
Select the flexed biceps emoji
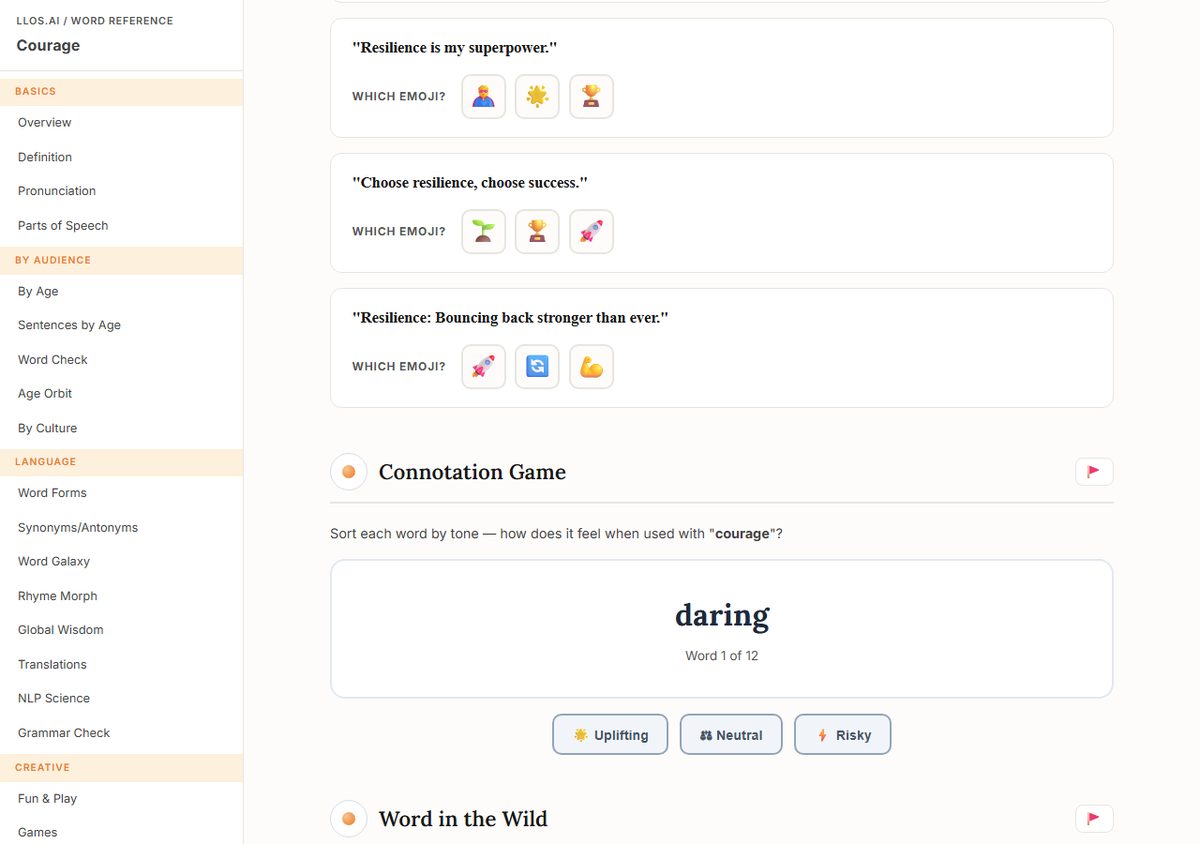(x=591, y=367)
